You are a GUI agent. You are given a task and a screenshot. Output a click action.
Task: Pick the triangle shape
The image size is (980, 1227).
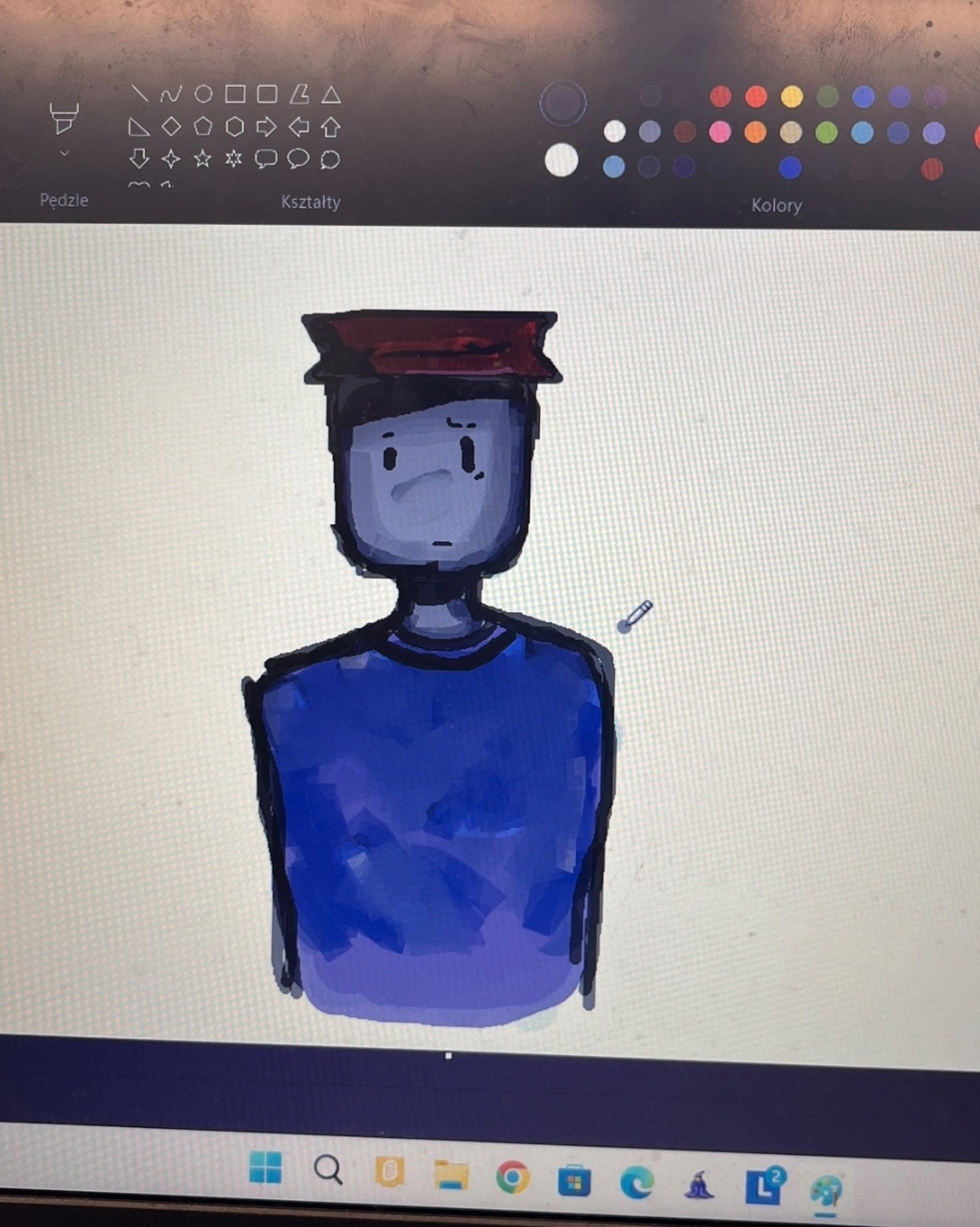tap(331, 94)
